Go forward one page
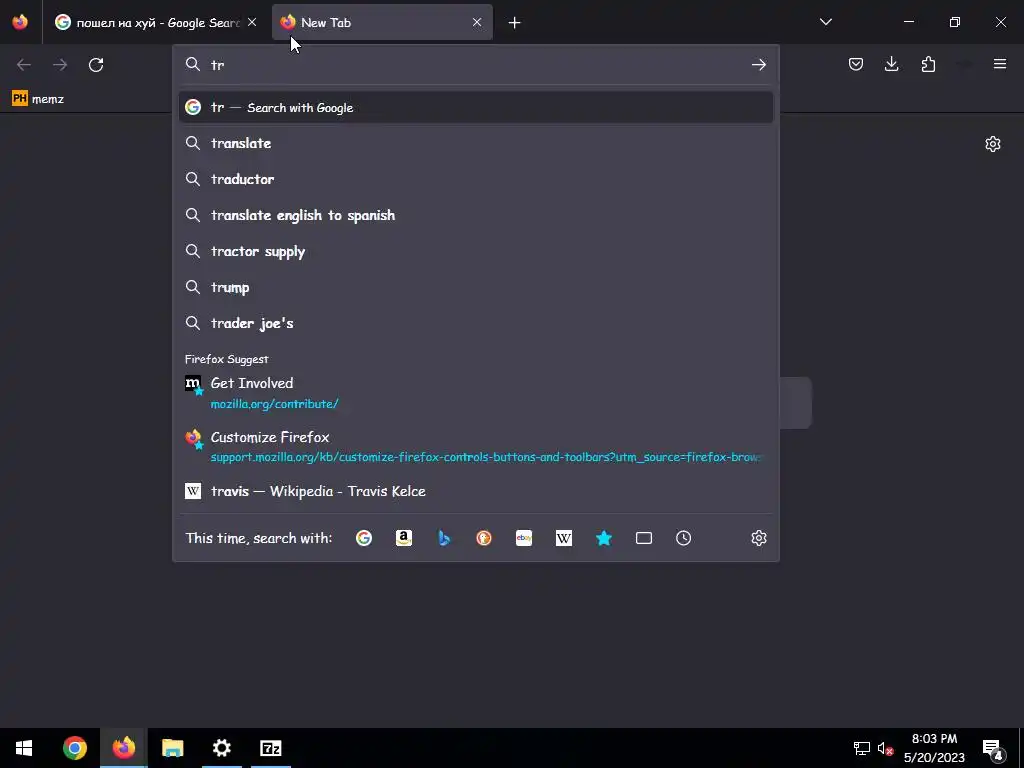The height and width of the screenshot is (768, 1024). click(x=60, y=65)
